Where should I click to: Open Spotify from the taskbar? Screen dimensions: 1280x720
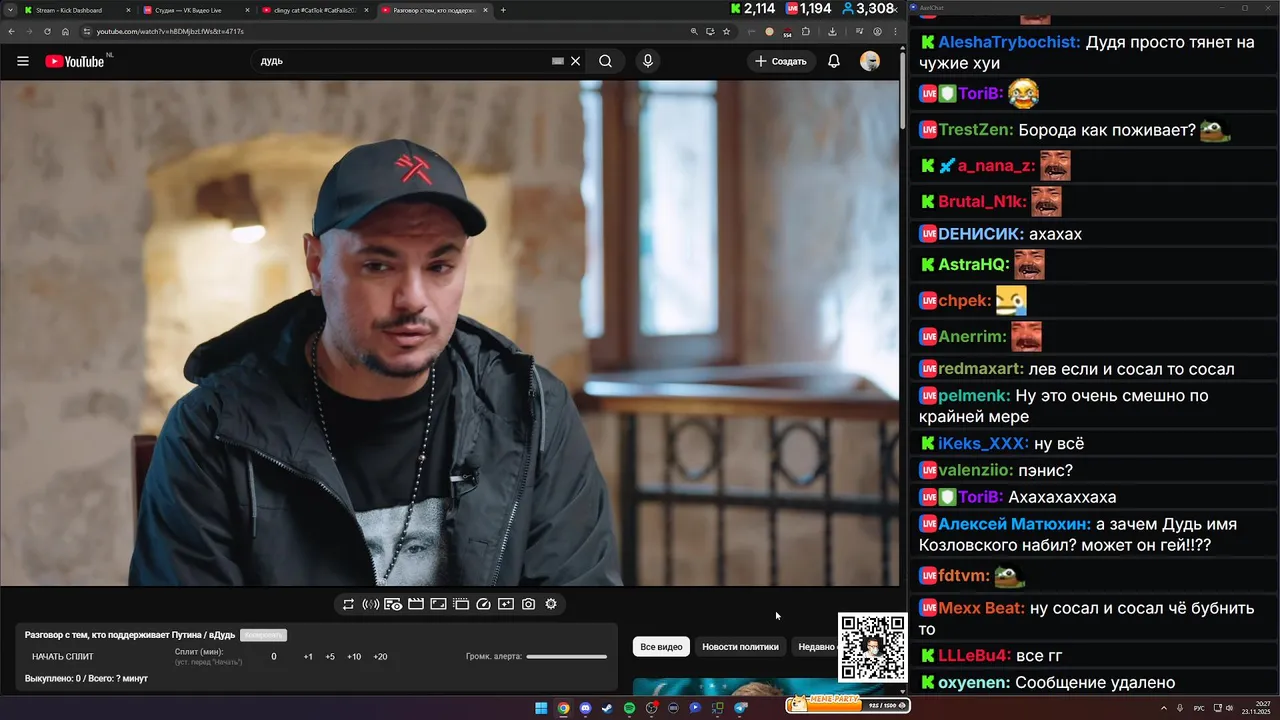click(x=629, y=708)
